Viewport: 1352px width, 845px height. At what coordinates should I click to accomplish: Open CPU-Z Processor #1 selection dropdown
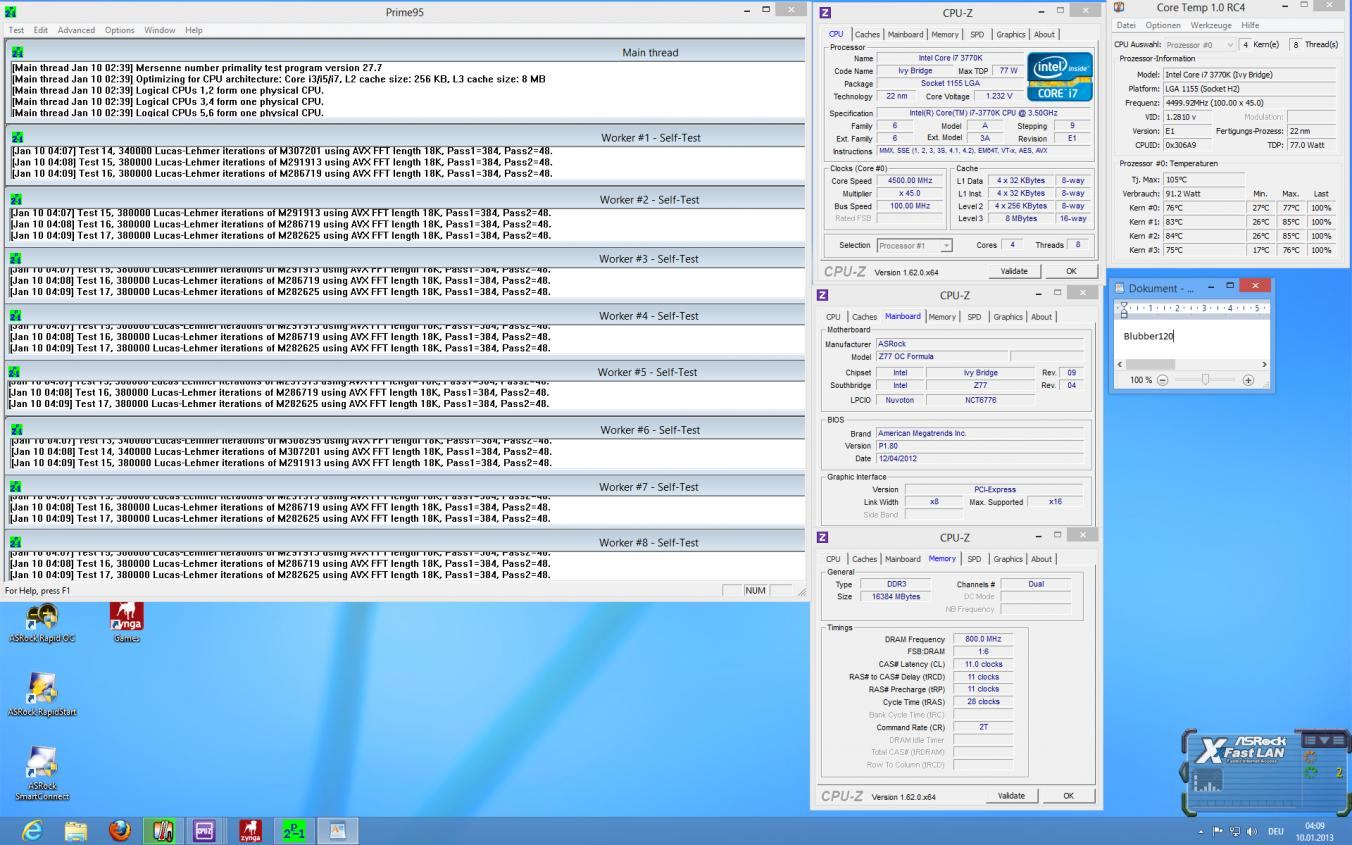tap(914, 245)
